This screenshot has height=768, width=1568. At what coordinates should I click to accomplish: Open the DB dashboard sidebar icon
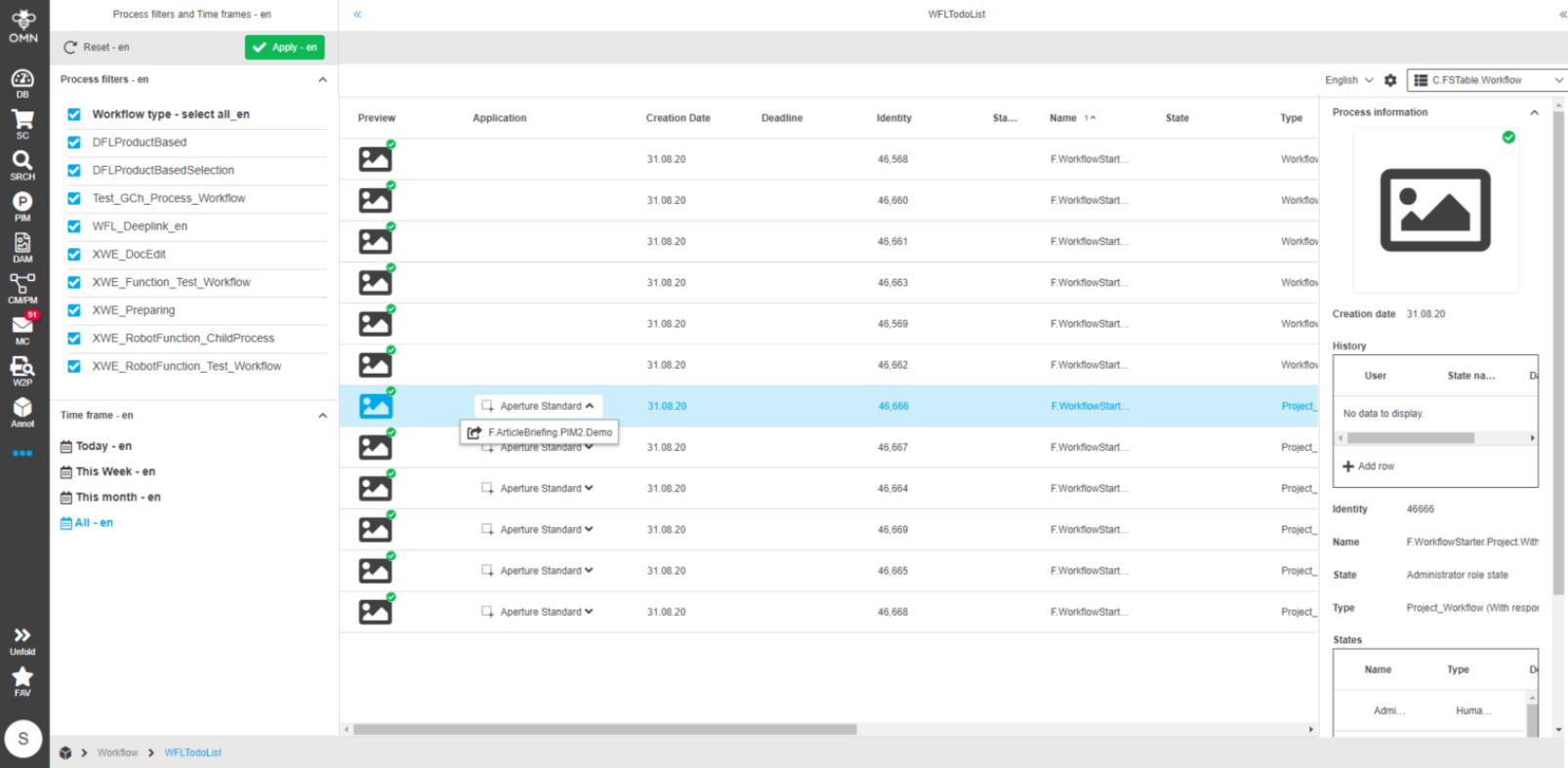coord(22,82)
